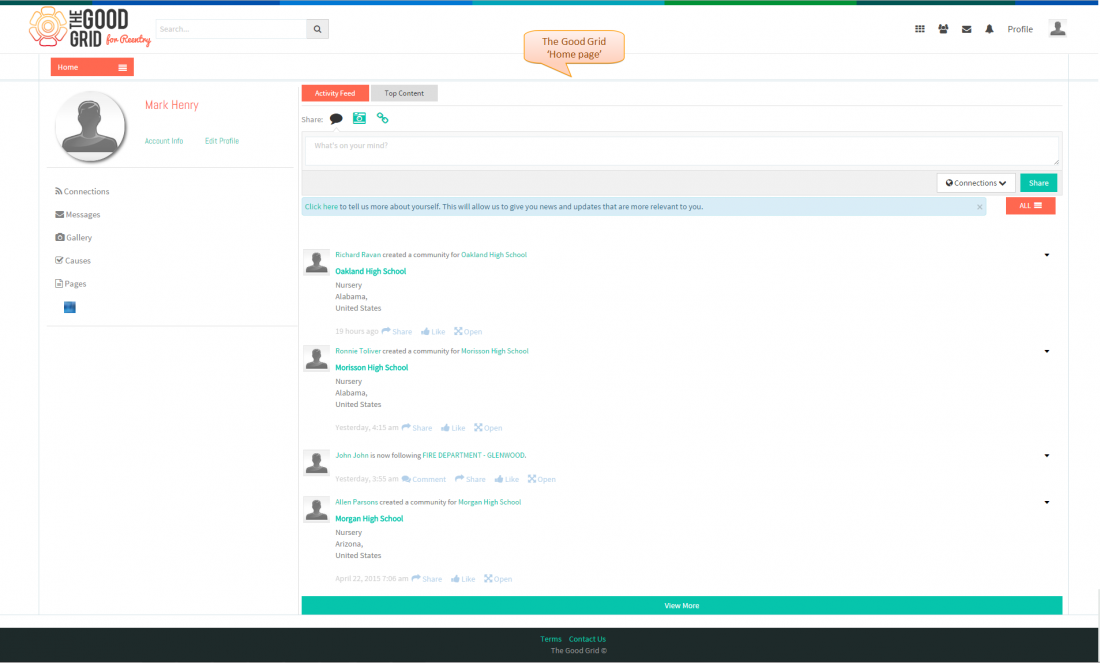Expand options arrow on Richard Ravan's post
The height and width of the screenshot is (663, 1100).
1047,255
